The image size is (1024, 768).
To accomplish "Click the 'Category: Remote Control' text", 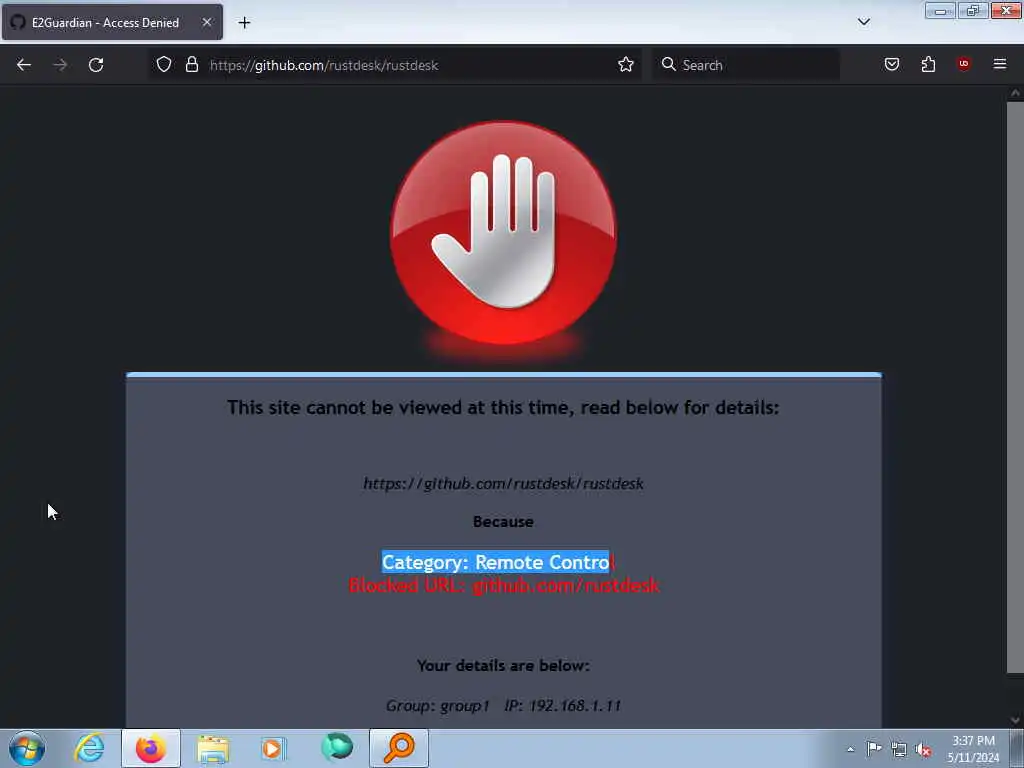I will coord(498,562).
